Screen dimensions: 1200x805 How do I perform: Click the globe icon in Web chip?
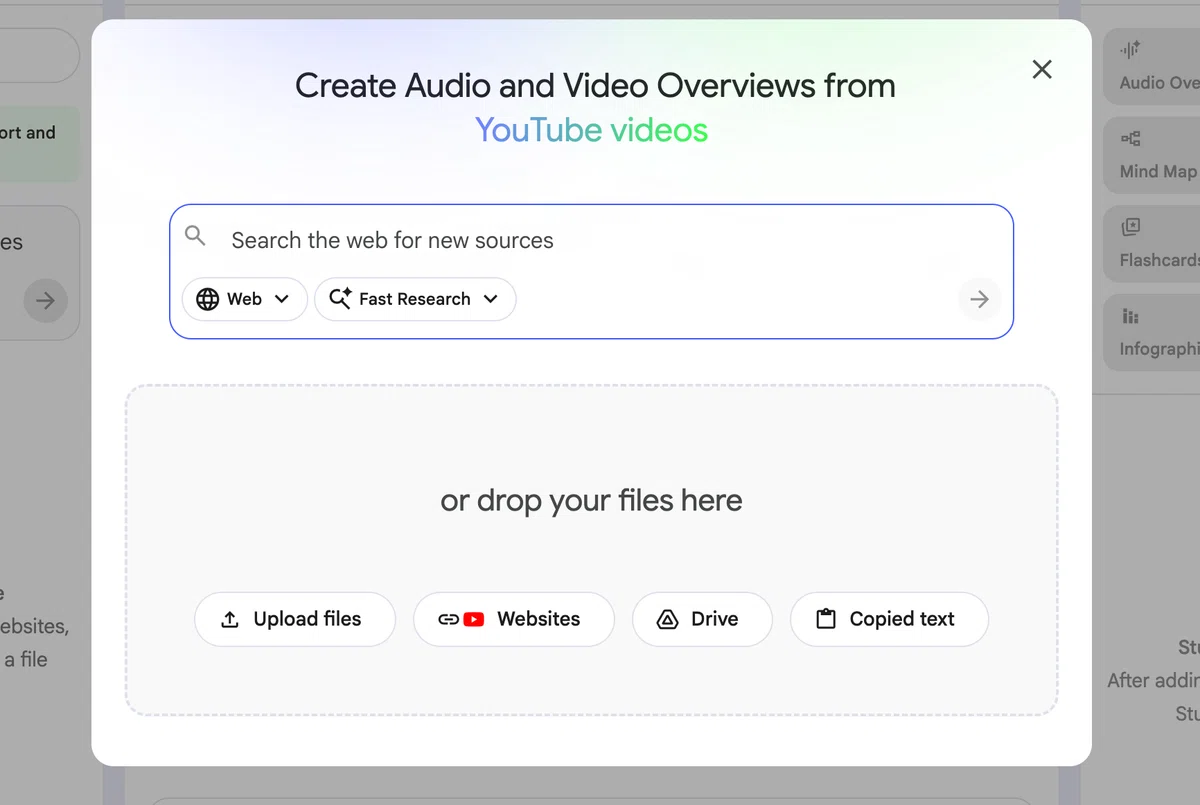(x=208, y=299)
